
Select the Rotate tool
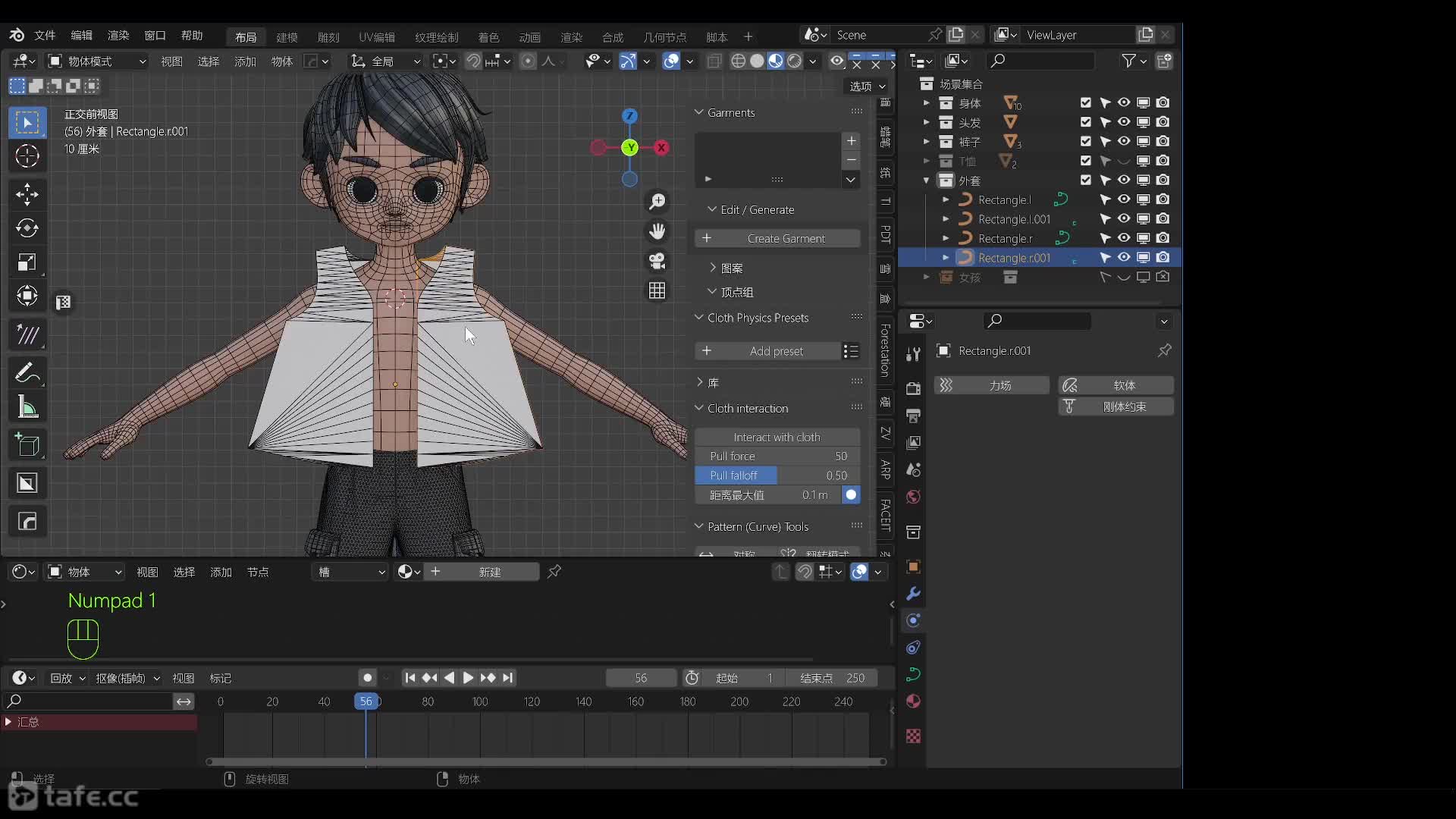click(x=27, y=227)
